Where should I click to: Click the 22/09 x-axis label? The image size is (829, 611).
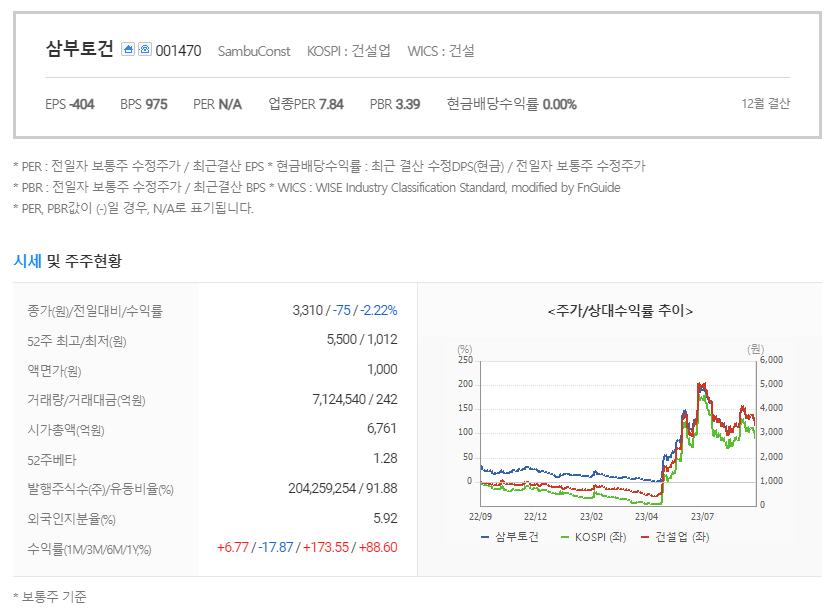click(480, 517)
